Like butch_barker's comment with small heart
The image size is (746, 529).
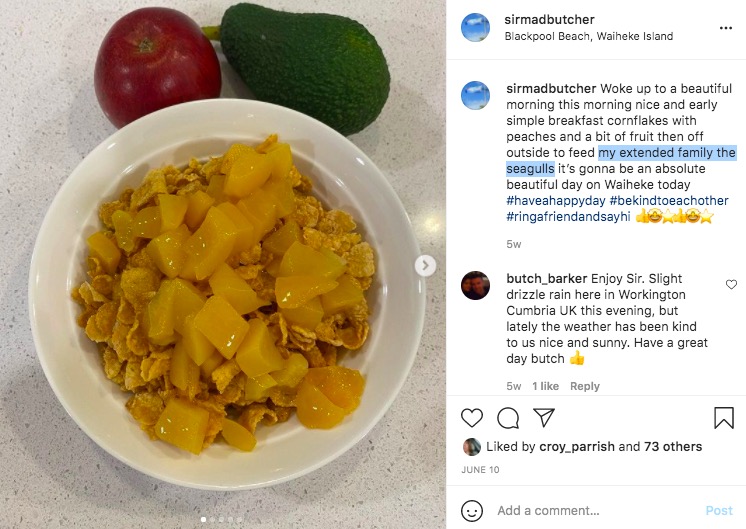[731, 284]
